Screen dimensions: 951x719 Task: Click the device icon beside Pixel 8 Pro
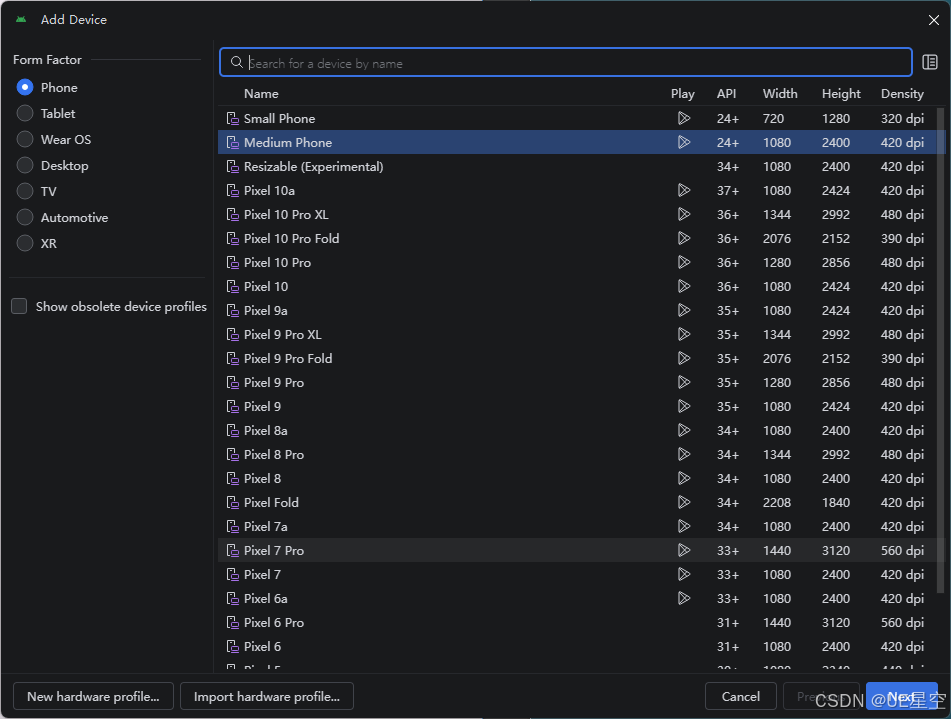(x=232, y=454)
